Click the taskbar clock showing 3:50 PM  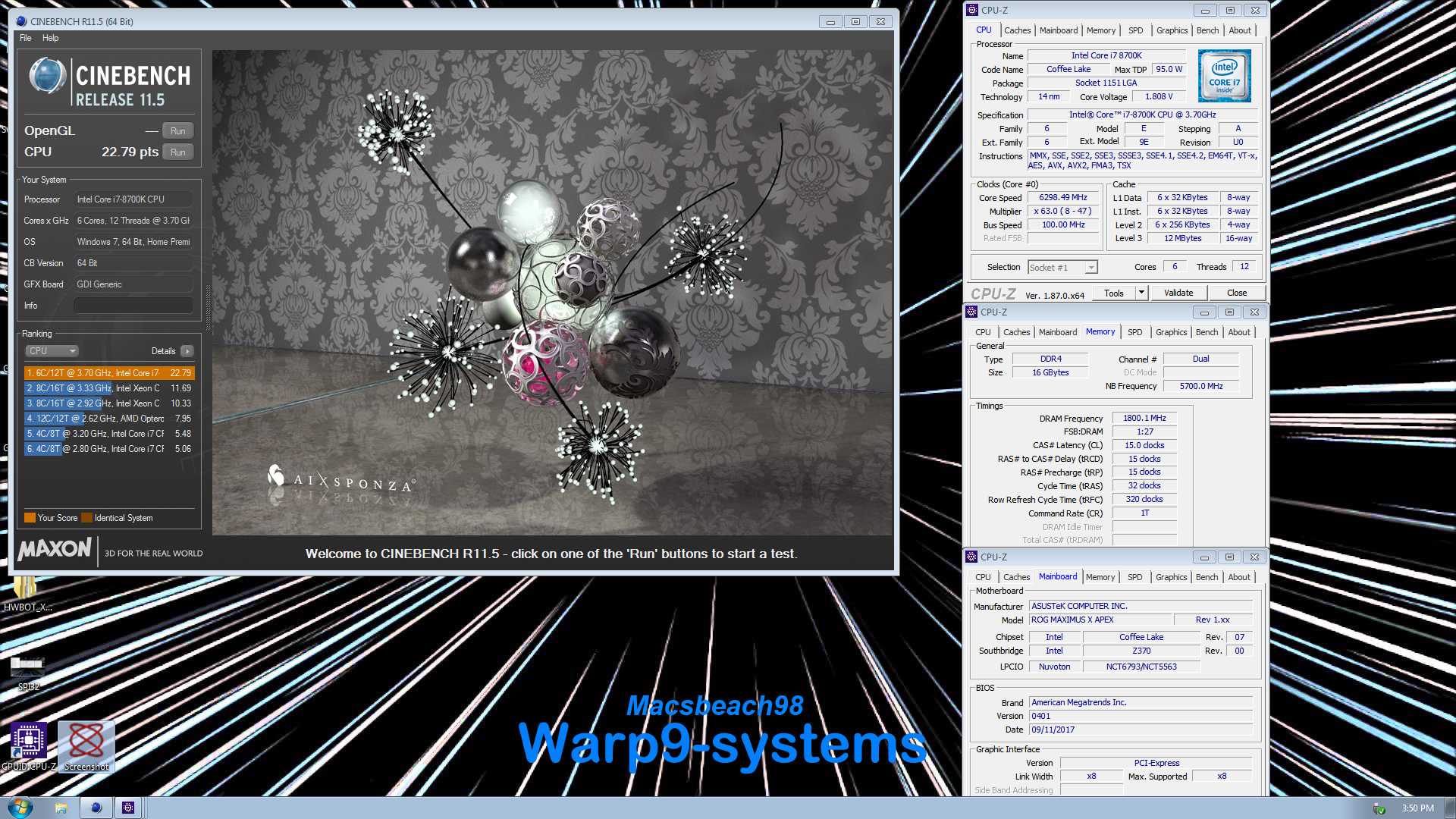point(1417,808)
